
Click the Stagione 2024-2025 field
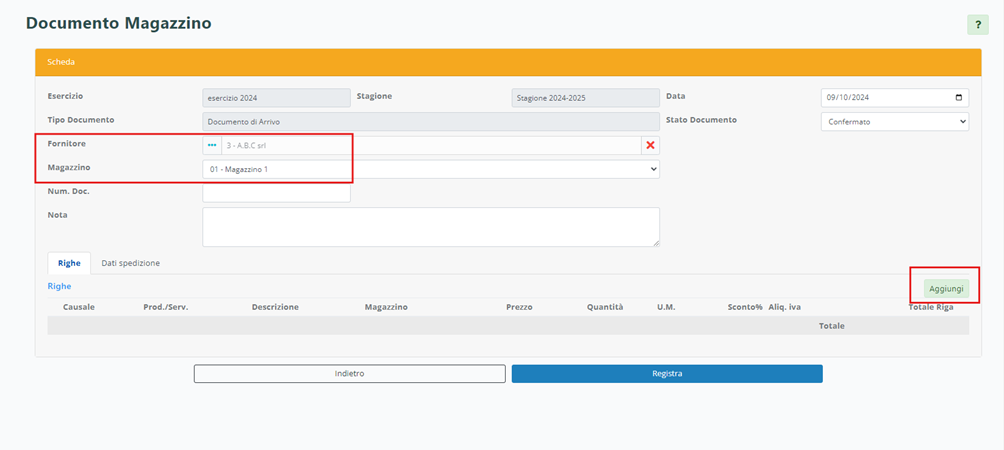click(584, 98)
